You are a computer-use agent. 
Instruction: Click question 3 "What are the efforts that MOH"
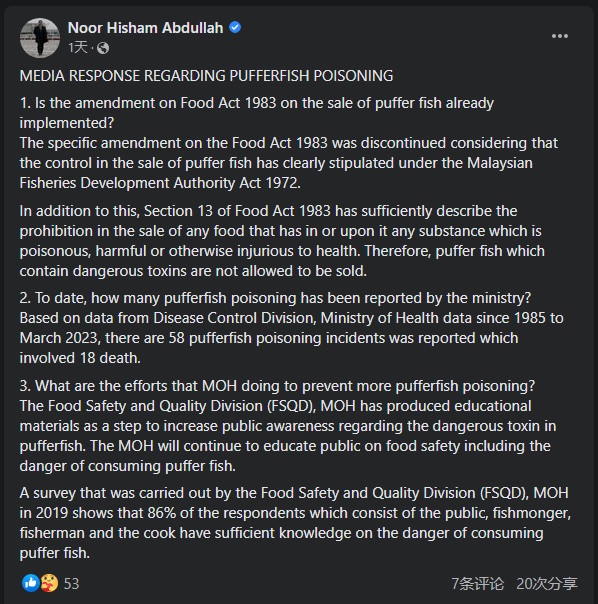click(x=277, y=386)
